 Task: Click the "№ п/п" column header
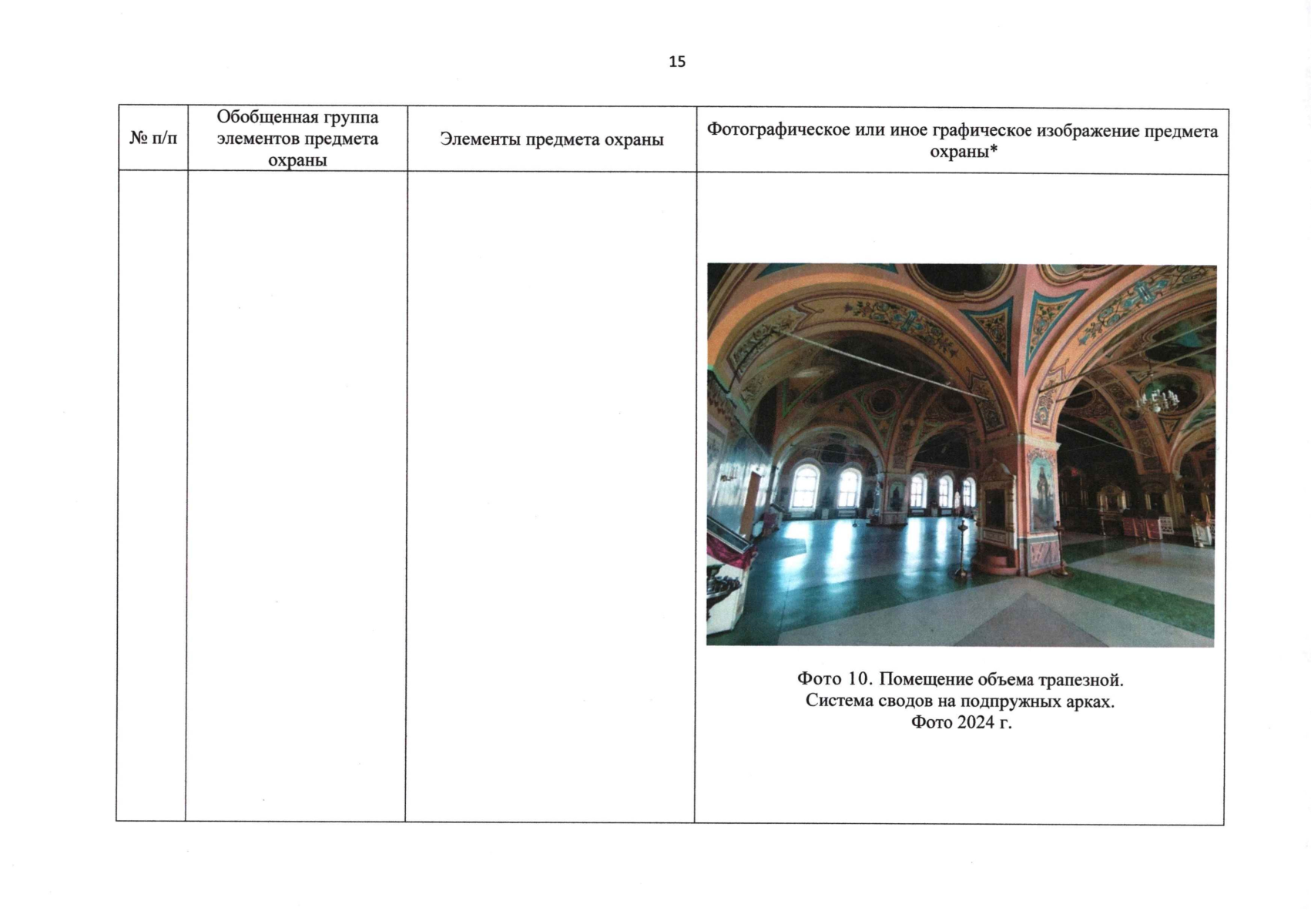pos(153,139)
